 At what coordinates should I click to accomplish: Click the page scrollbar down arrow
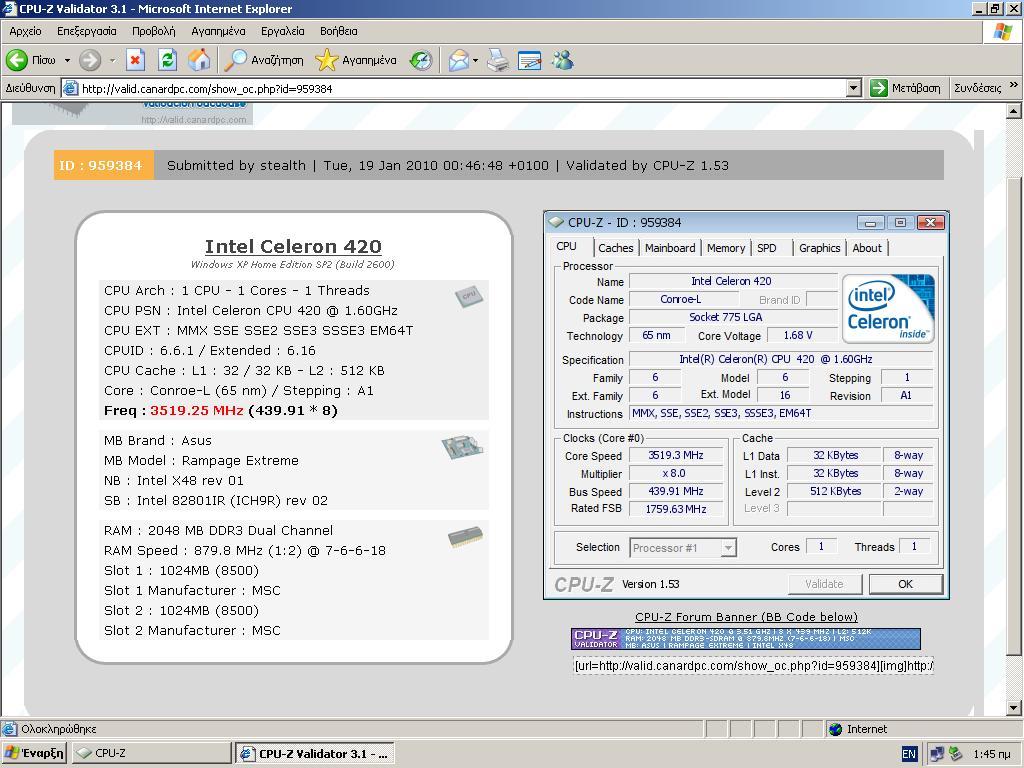(x=1014, y=708)
